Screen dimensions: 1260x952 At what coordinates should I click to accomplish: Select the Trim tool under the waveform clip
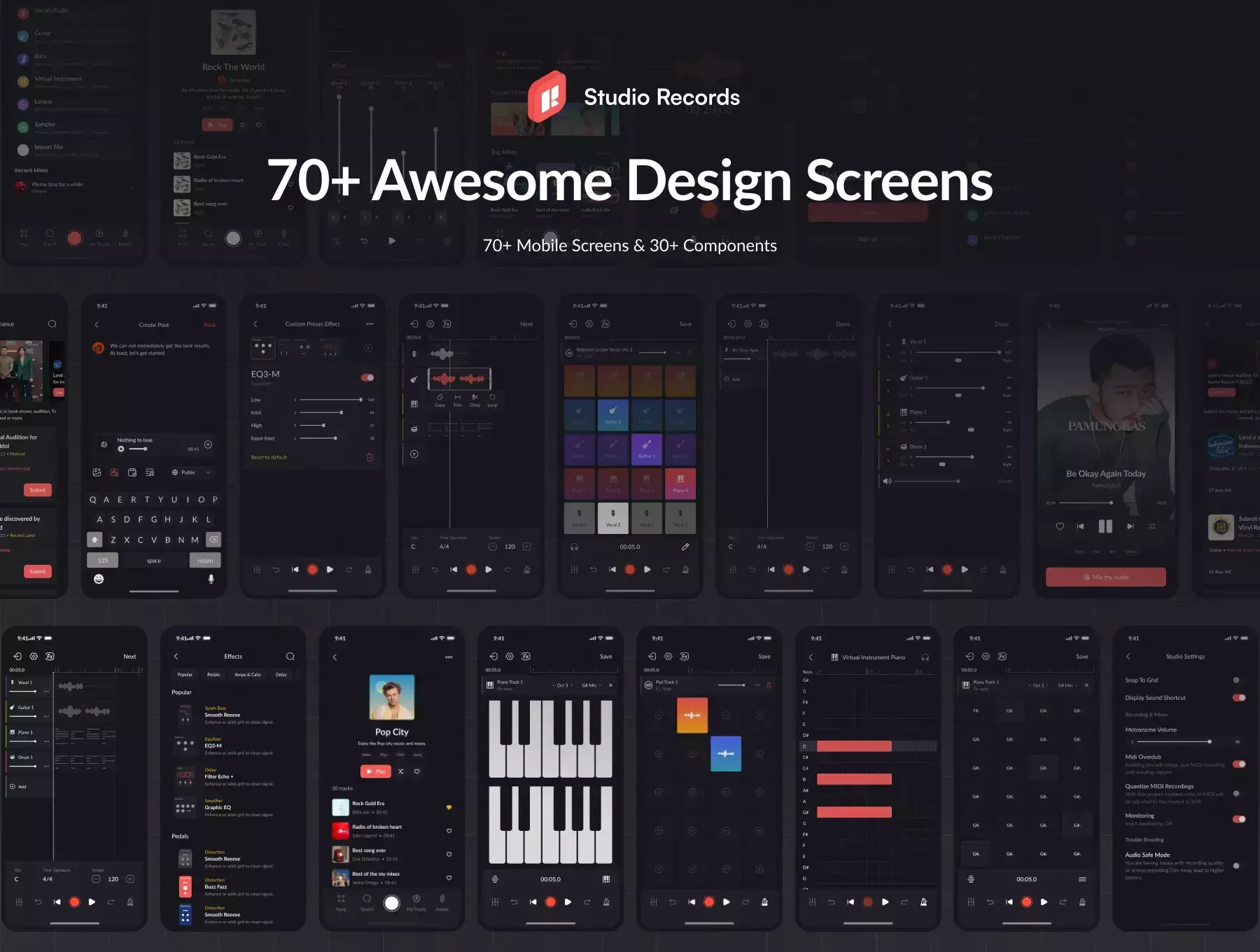(457, 400)
